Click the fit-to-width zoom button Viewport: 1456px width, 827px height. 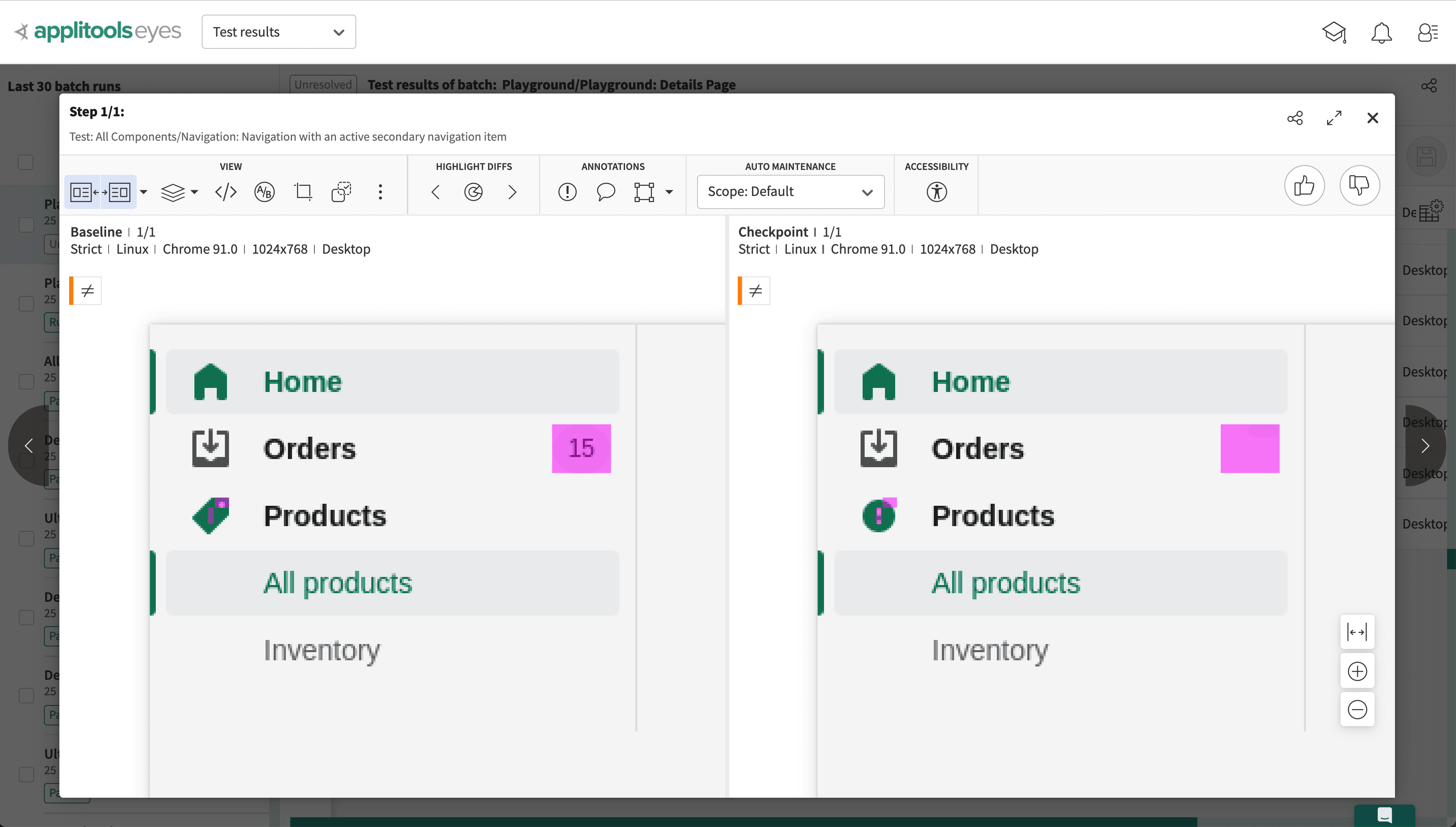(x=1357, y=632)
